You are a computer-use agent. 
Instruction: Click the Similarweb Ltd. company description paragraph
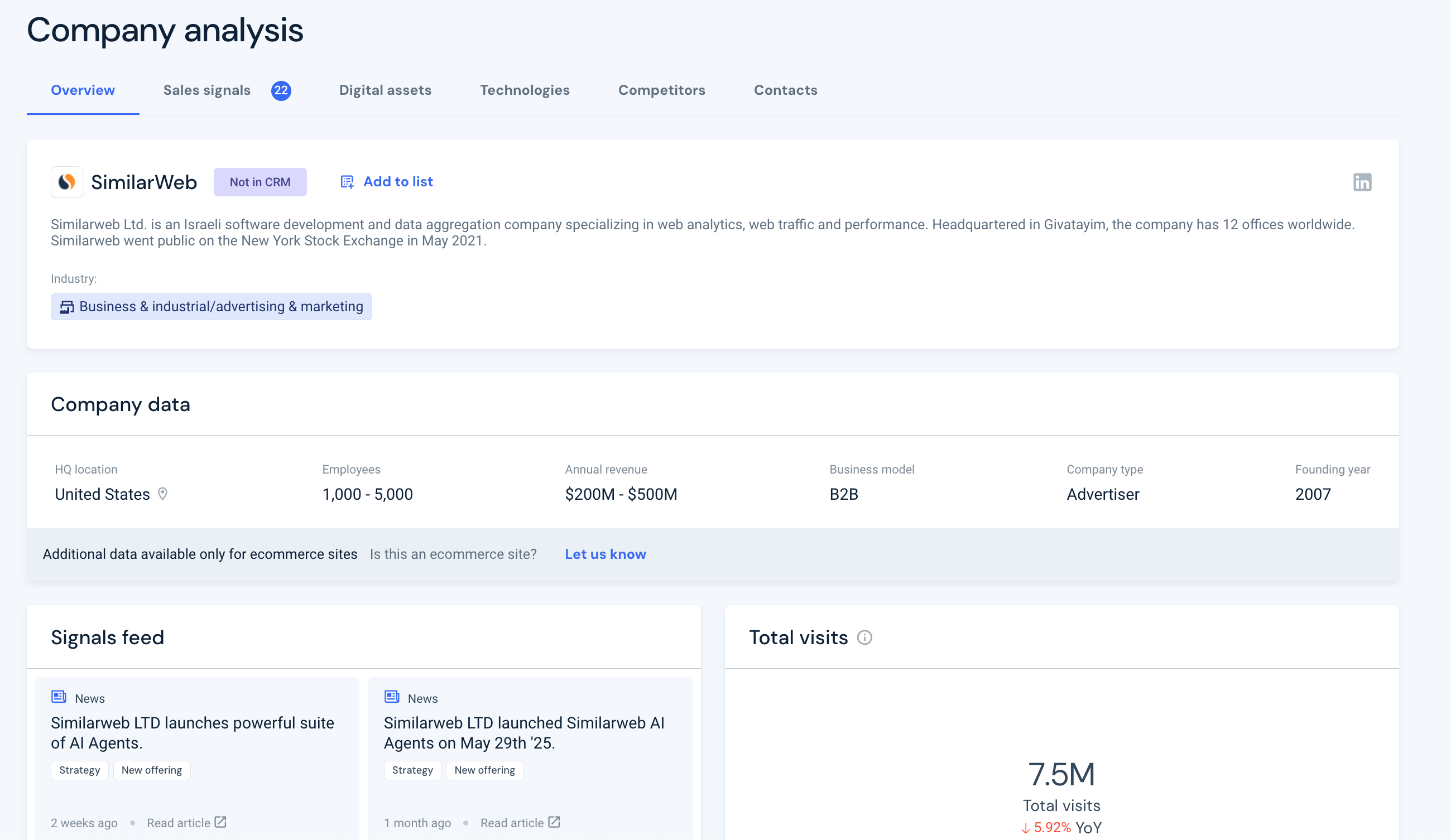(703, 233)
